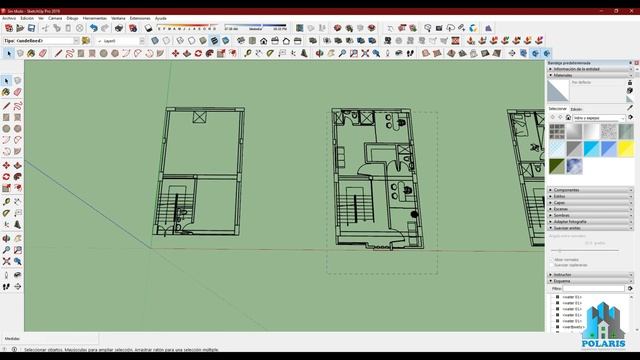Expand the Sombras panel
The width and height of the screenshot is (640, 360).
click(590, 216)
